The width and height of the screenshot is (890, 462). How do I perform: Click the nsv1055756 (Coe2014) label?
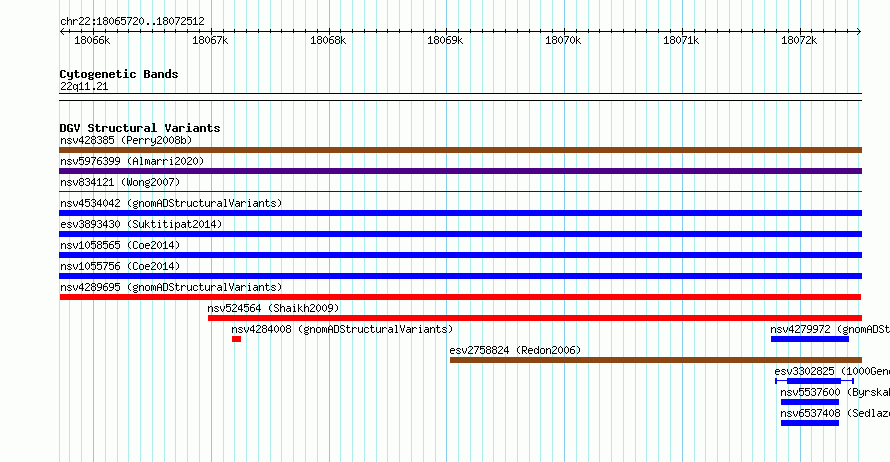pyautogui.click(x=120, y=266)
